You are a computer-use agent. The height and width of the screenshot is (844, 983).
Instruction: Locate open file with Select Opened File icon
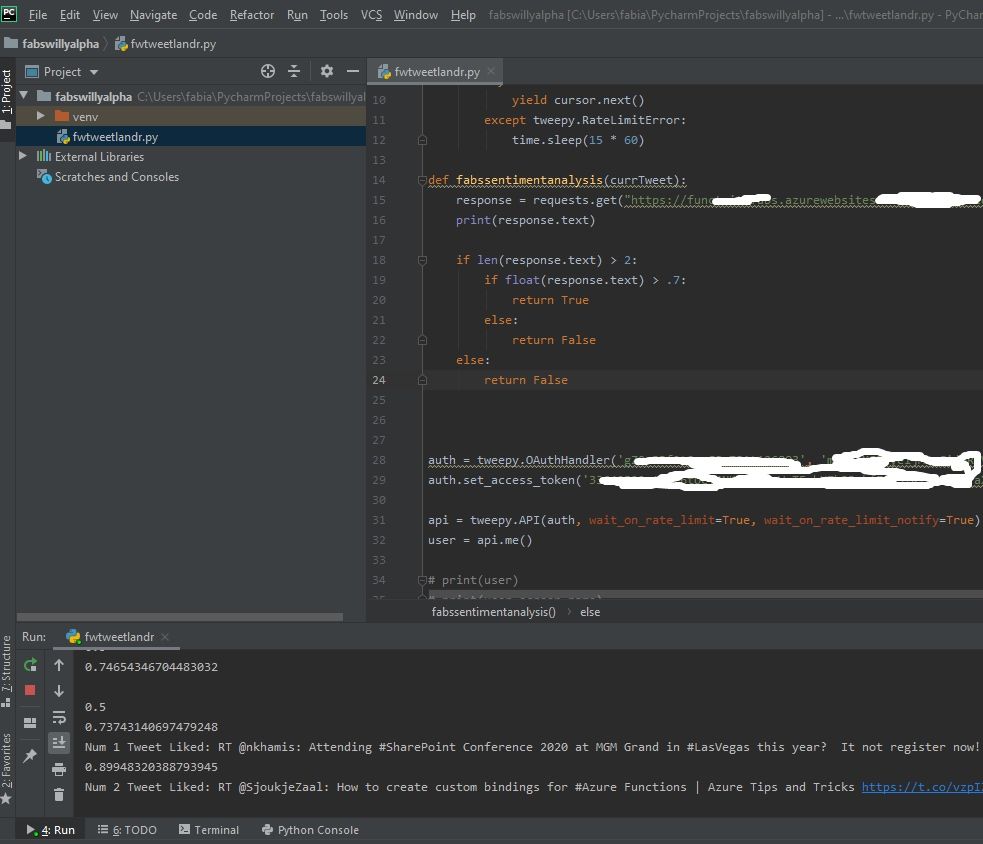point(267,71)
